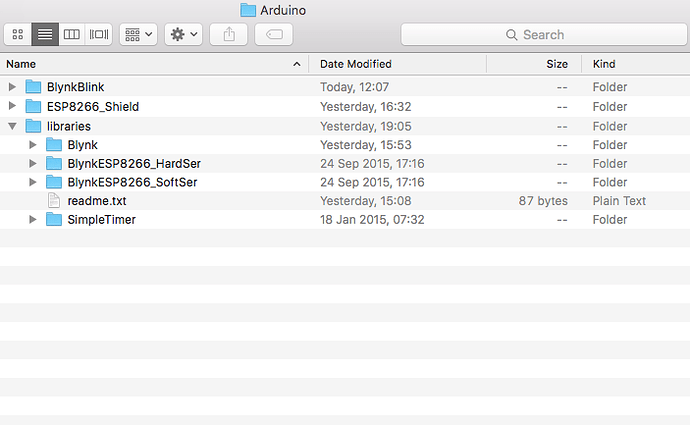The height and width of the screenshot is (425, 690).
Task: Select the libraries folder icon
Action: [33, 126]
